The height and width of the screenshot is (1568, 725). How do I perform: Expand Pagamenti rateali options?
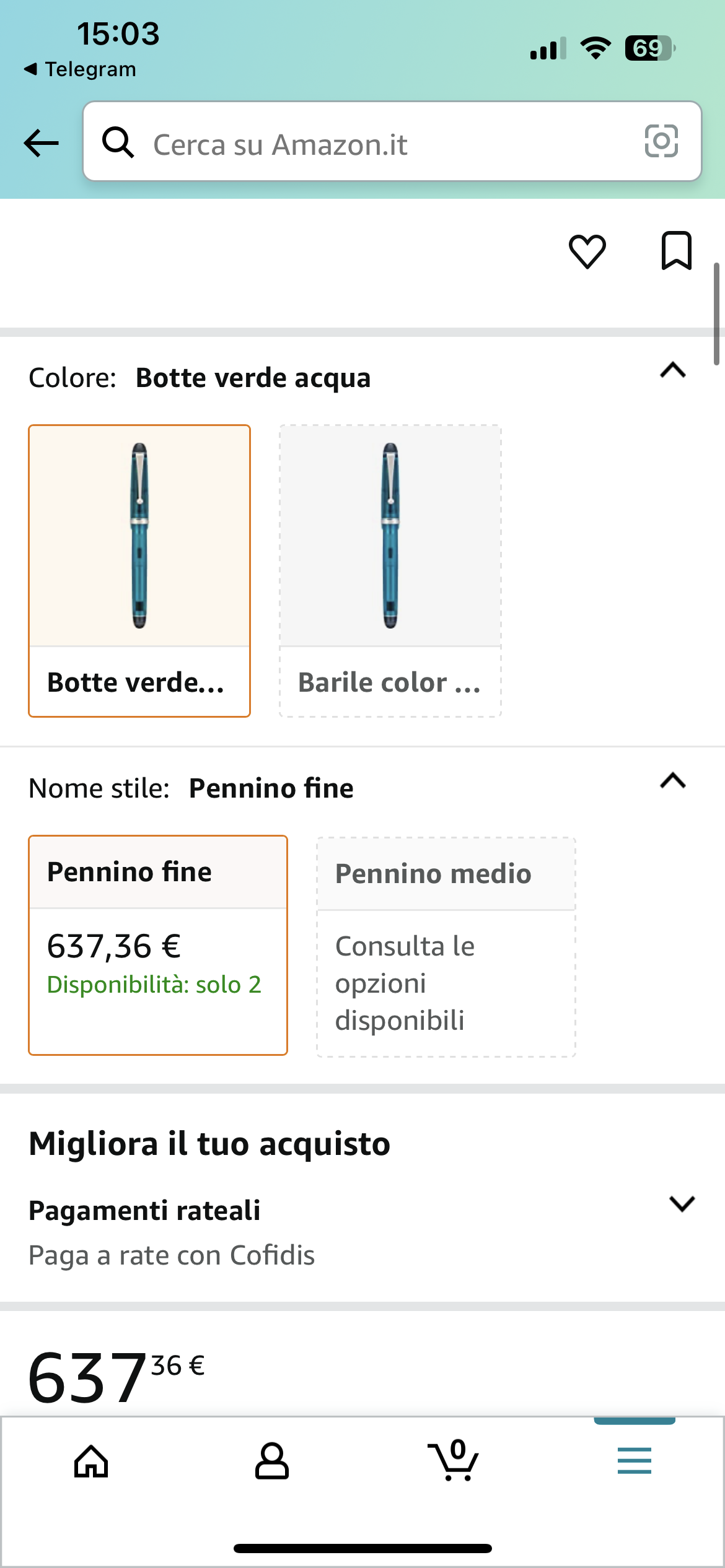(x=682, y=1204)
